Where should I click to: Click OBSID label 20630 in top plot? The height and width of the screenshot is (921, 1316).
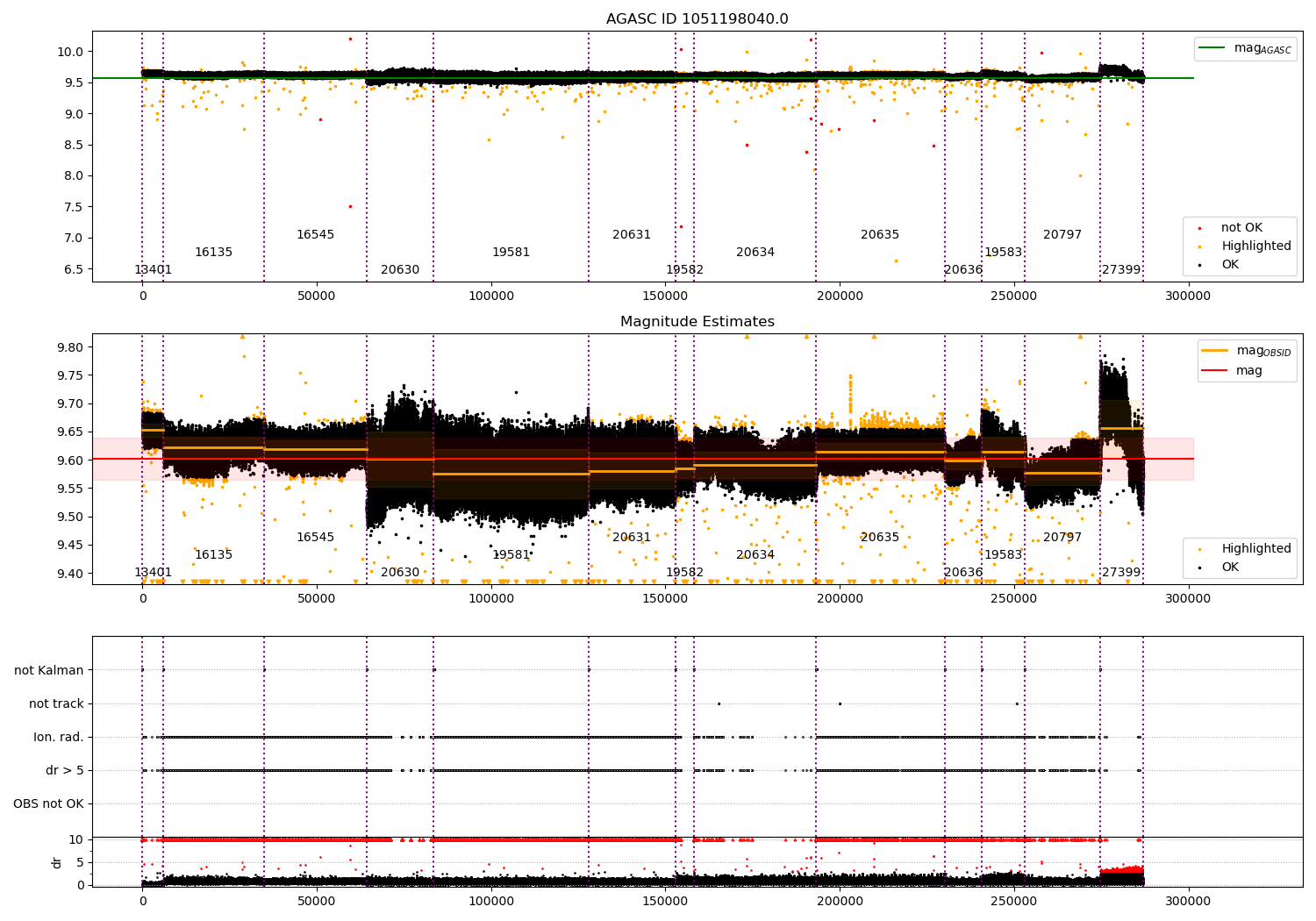click(400, 269)
